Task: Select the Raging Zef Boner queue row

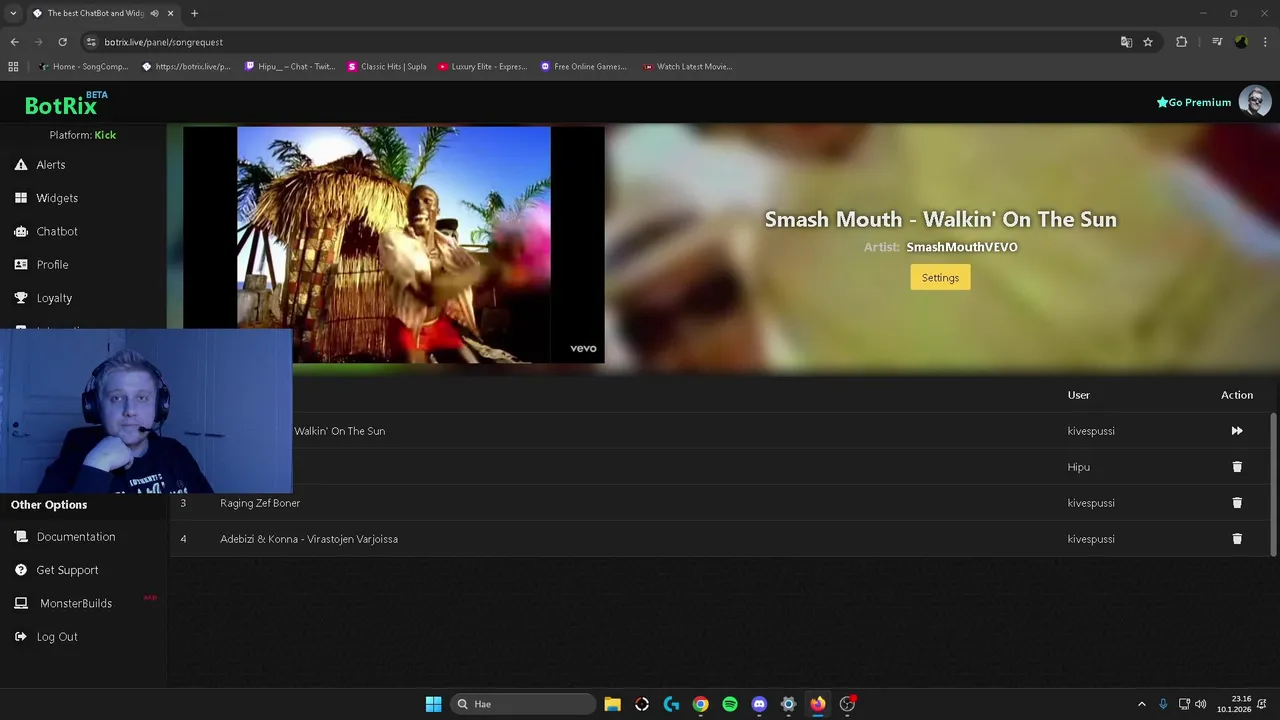Action: pyautogui.click(x=720, y=503)
